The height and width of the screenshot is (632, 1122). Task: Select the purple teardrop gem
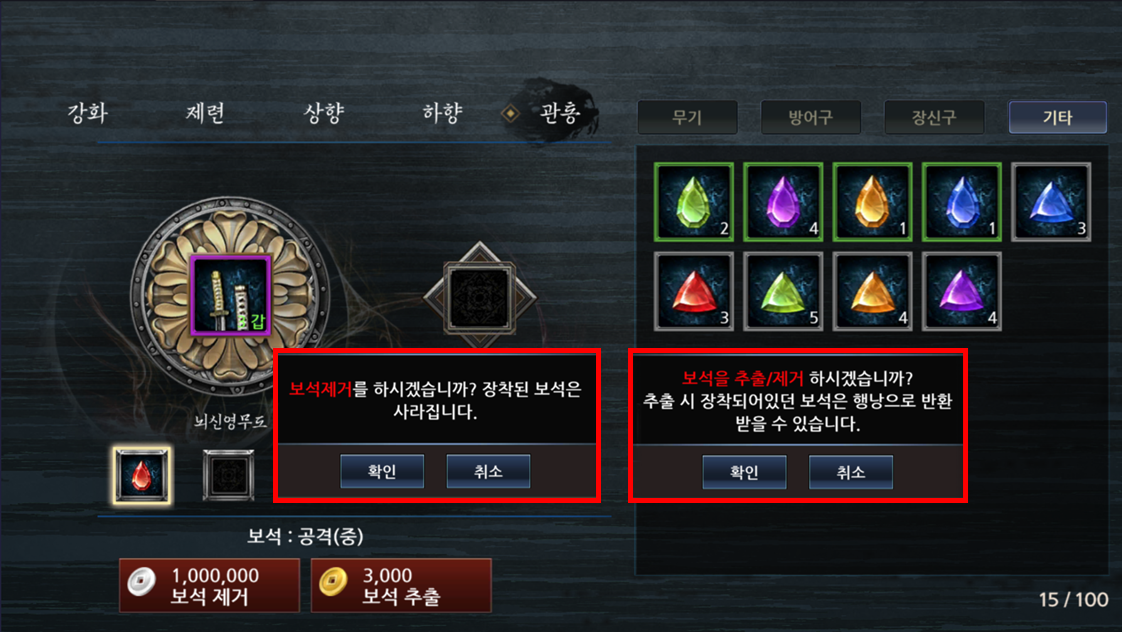click(783, 202)
